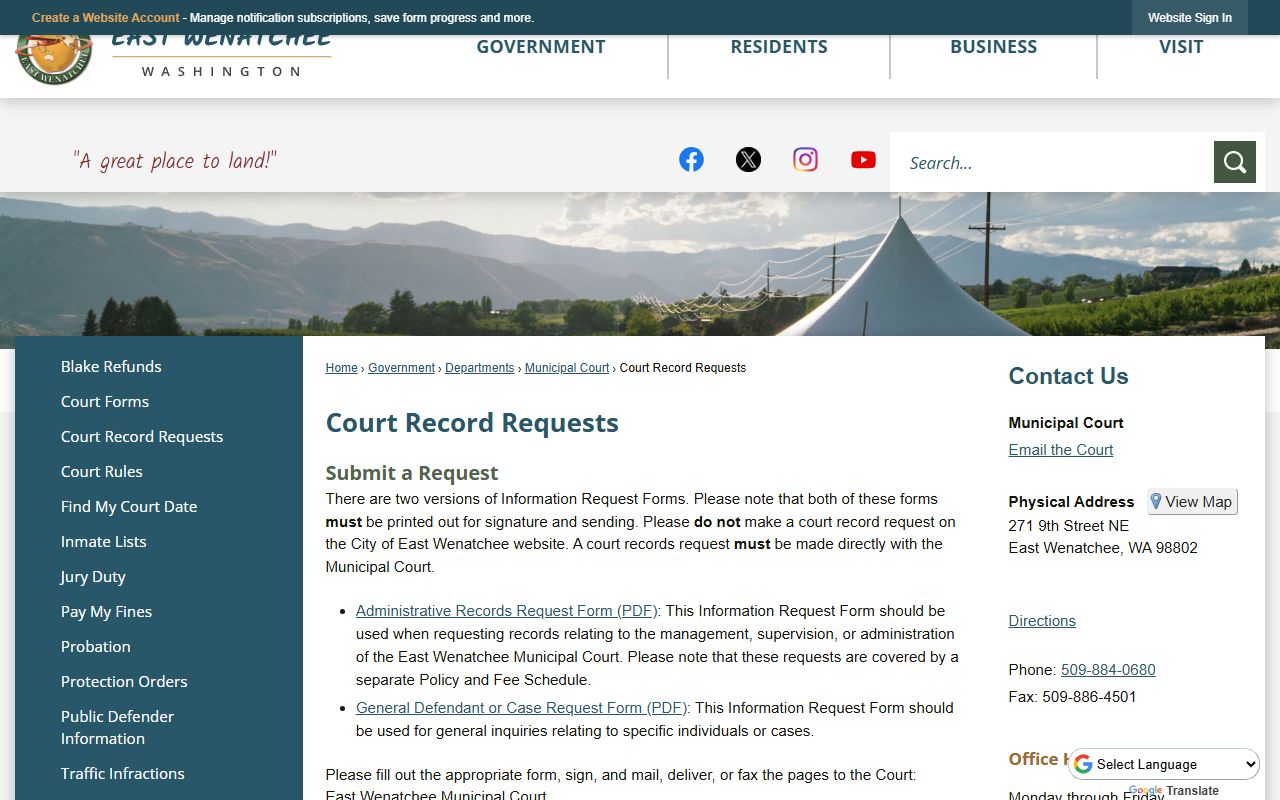Click the Municipal Court breadcrumb link
Image resolution: width=1280 pixels, height=800 pixels.
point(567,368)
